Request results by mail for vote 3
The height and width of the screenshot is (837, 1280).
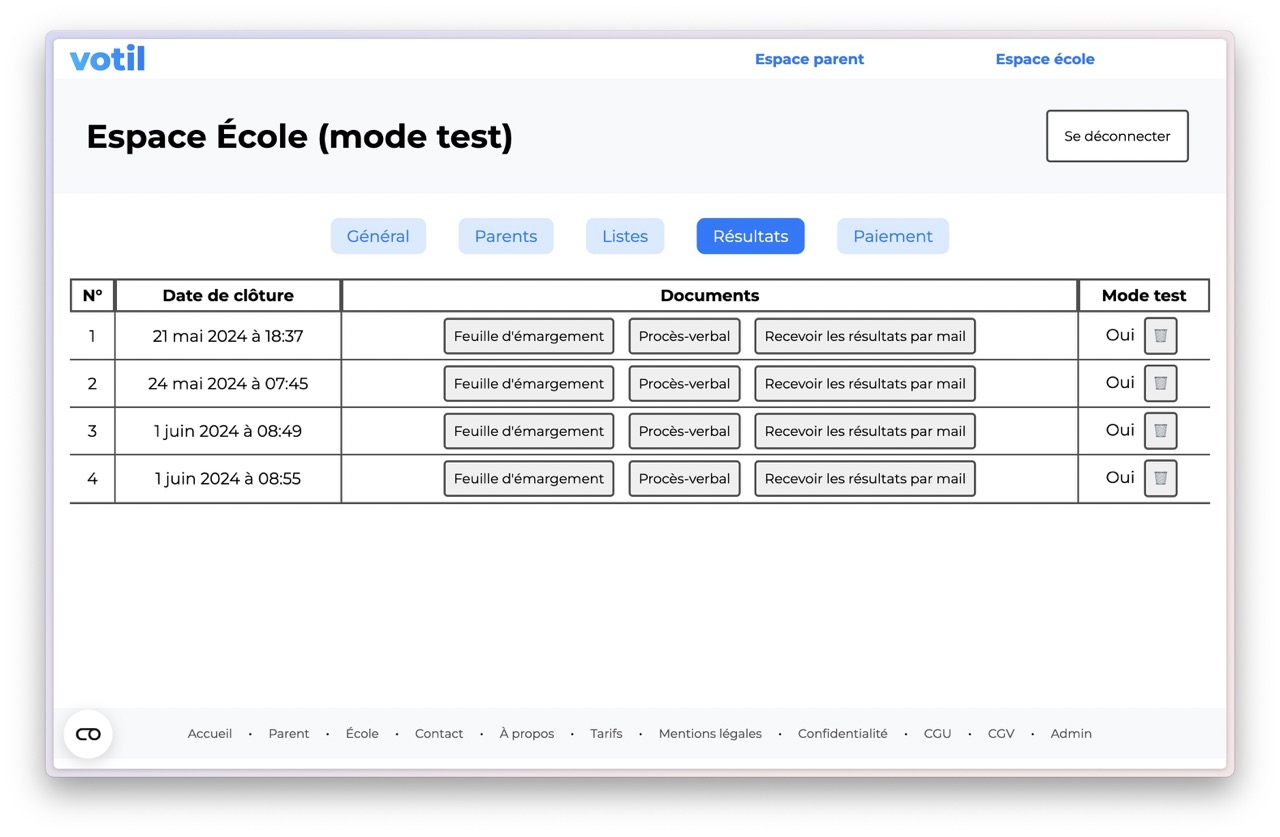point(864,430)
